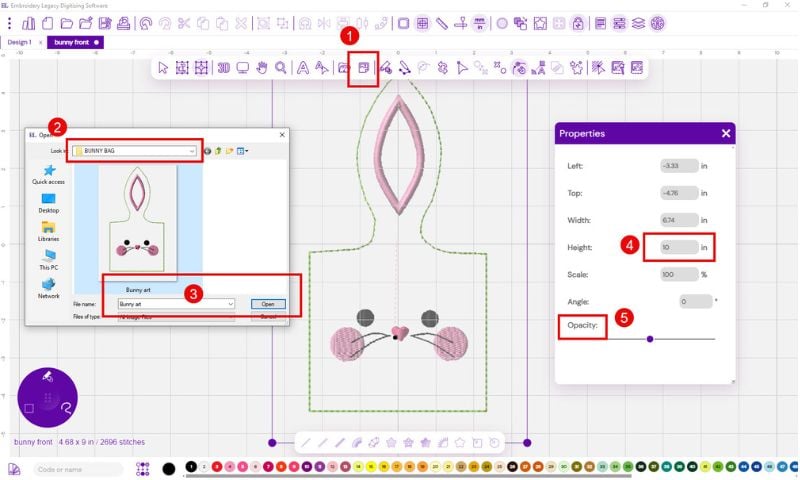Select the Zoom magnifier tool
The width and height of the screenshot is (800, 480).
tap(281, 68)
